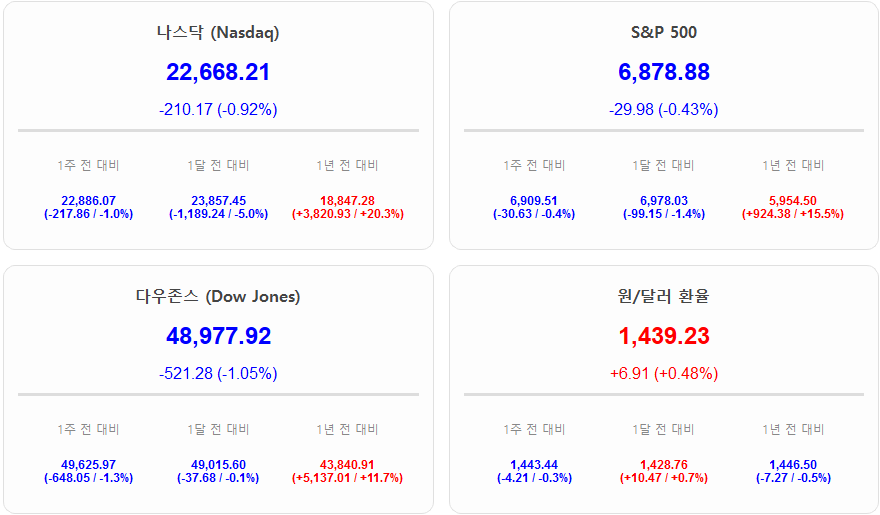Image resolution: width=880 pixels, height=515 pixels.
Task: Click Dow Jones 1달 전 대비 label
Action: pyautogui.click(x=218, y=429)
